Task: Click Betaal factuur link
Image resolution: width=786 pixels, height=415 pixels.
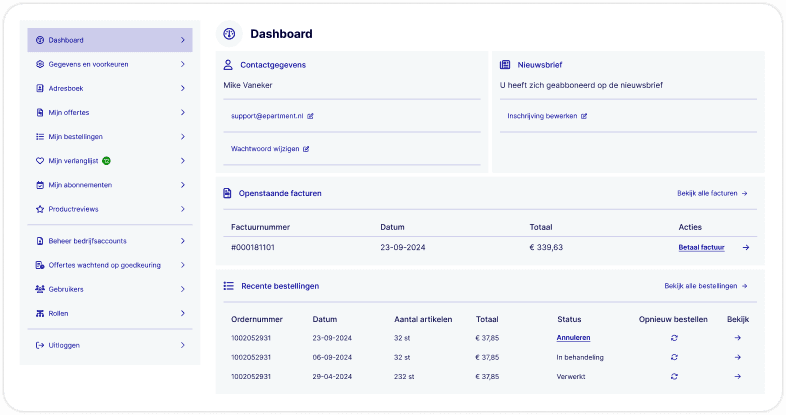Action: pos(701,248)
